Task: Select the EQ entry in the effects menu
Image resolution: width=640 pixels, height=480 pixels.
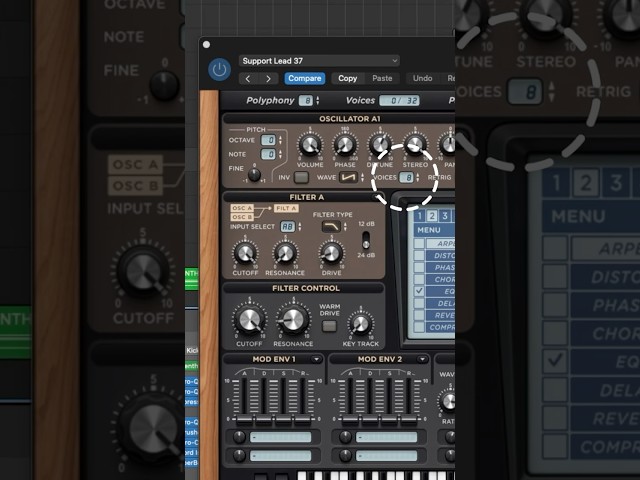Action: click(440, 291)
